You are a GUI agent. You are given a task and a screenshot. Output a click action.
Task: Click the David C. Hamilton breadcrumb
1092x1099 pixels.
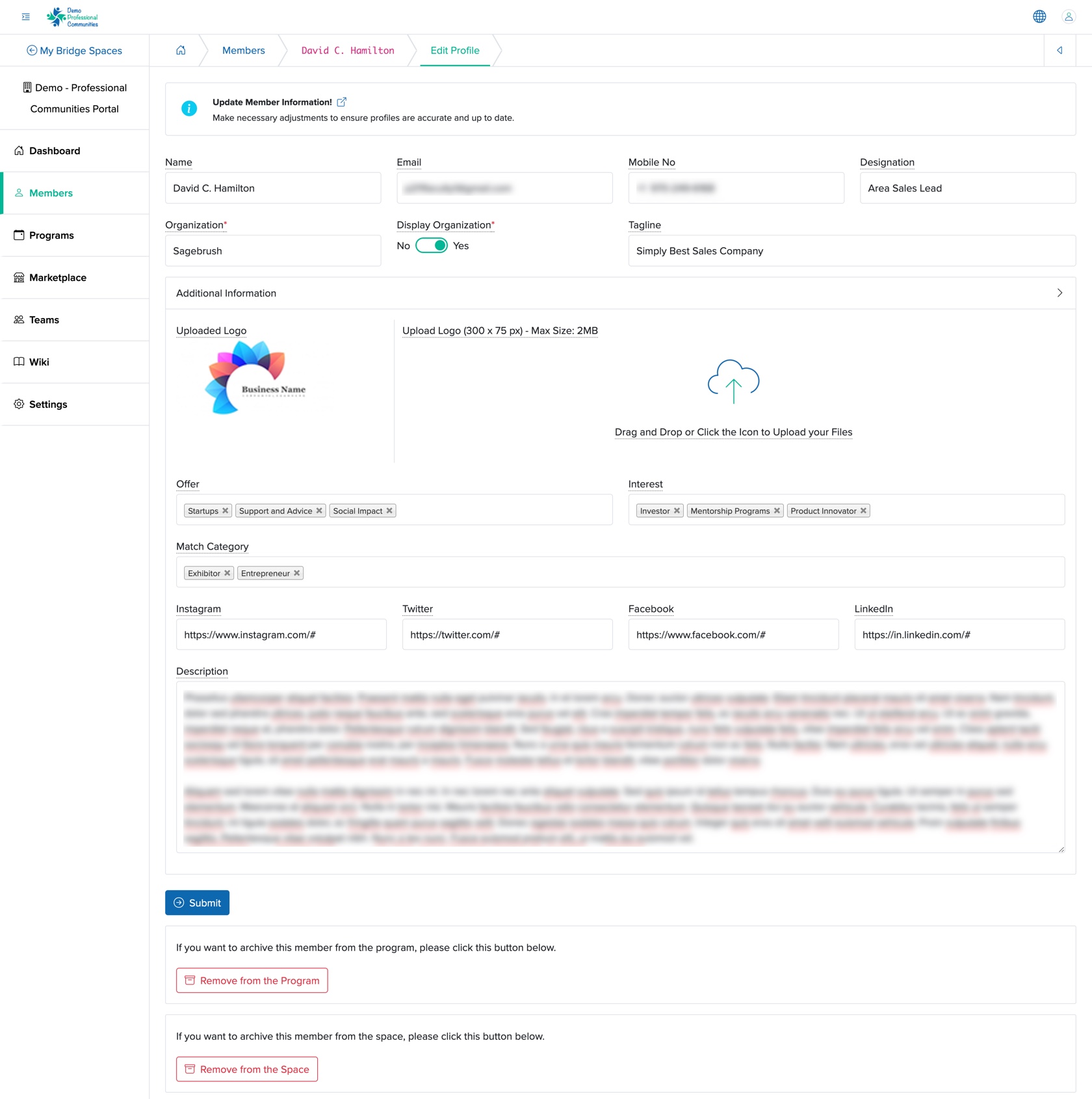[x=348, y=51]
